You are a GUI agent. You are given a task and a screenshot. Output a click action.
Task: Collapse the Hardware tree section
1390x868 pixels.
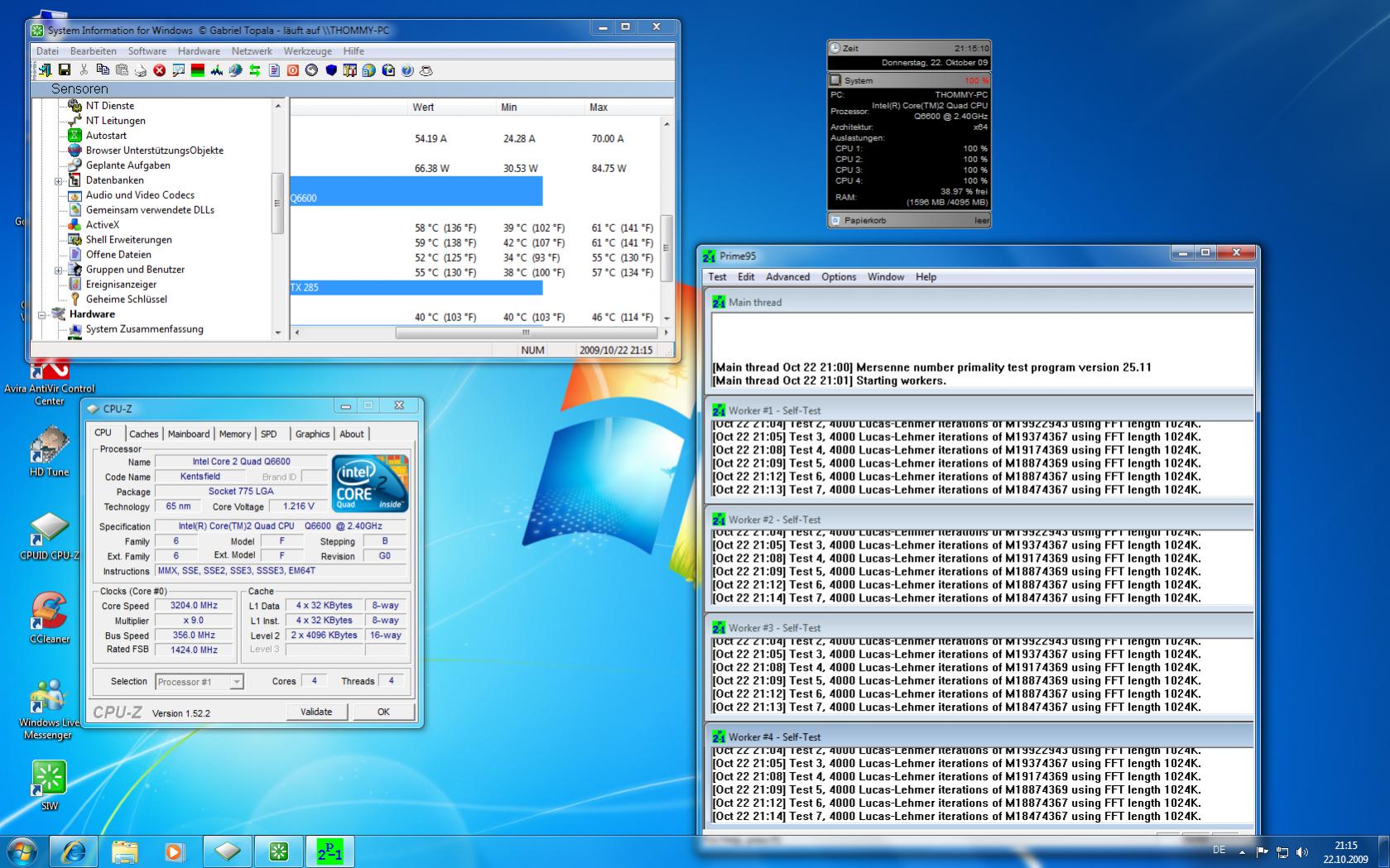(x=41, y=314)
